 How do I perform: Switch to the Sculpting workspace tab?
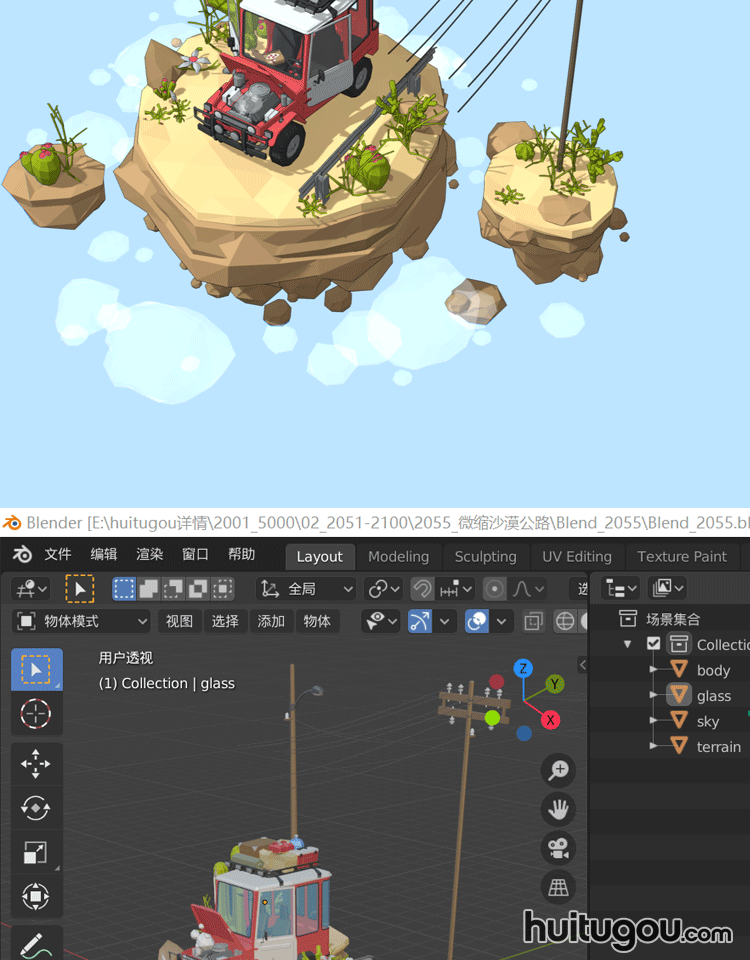[485, 557]
